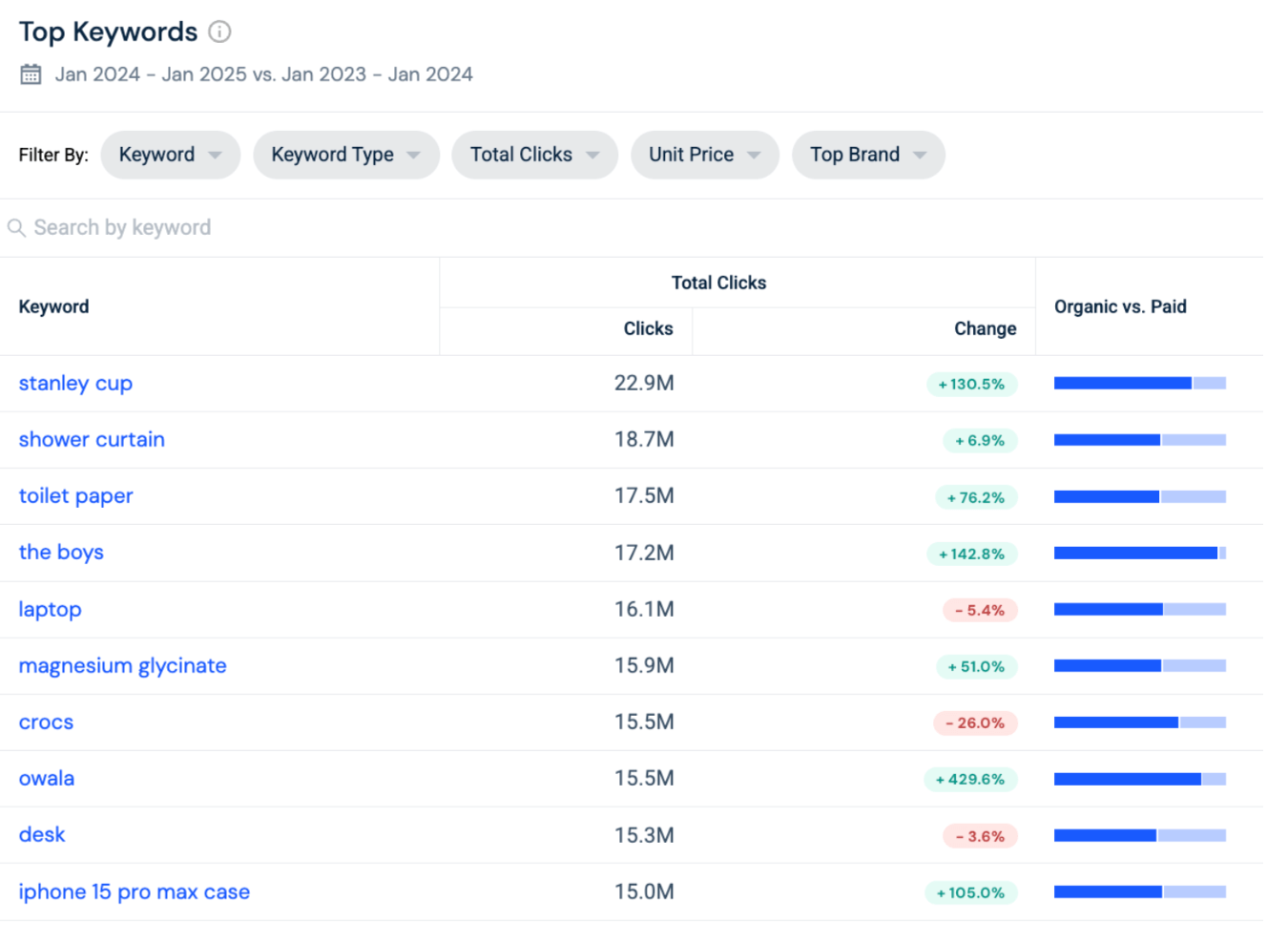Viewport: 1288px width, 943px height.
Task: Click the +142.8% change badge for the boys
Action: pos(971,554)
